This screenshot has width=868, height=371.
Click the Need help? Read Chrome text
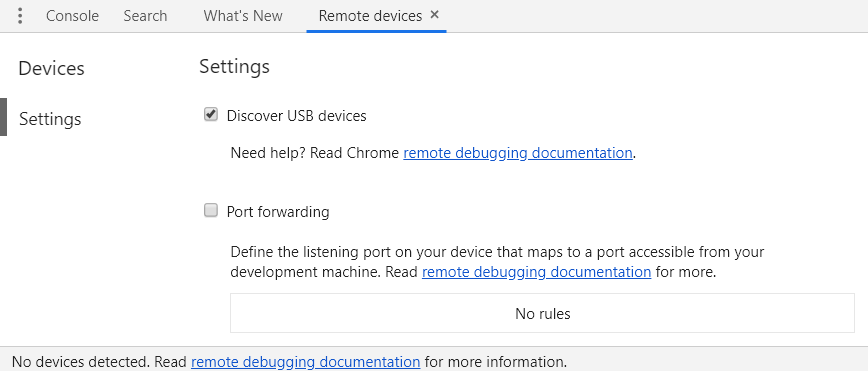(x=314, y=153)
